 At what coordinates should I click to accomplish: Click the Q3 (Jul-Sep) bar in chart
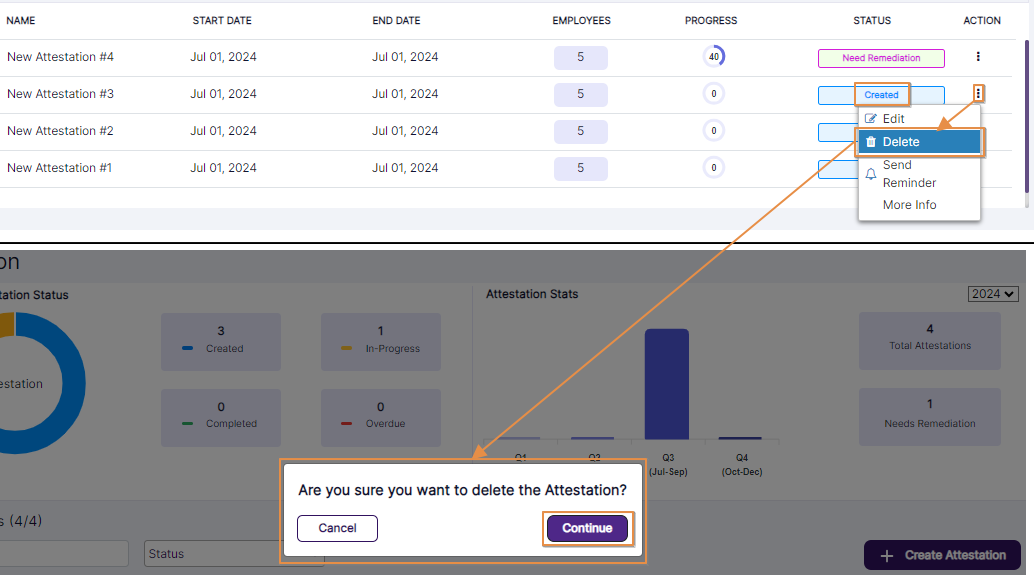click(666, 383)
